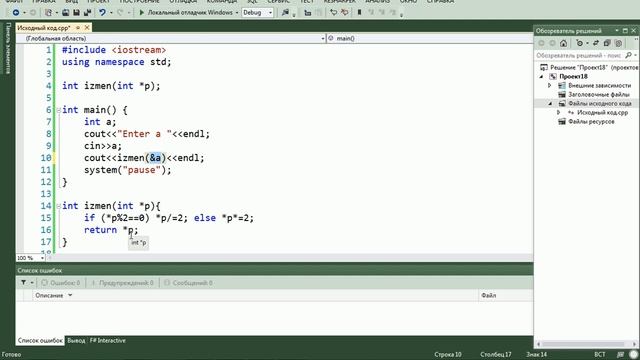Viewport: 640px width, 360px height.
Task: Switch to the Список ошибок tab
Action: coord(40,340)
